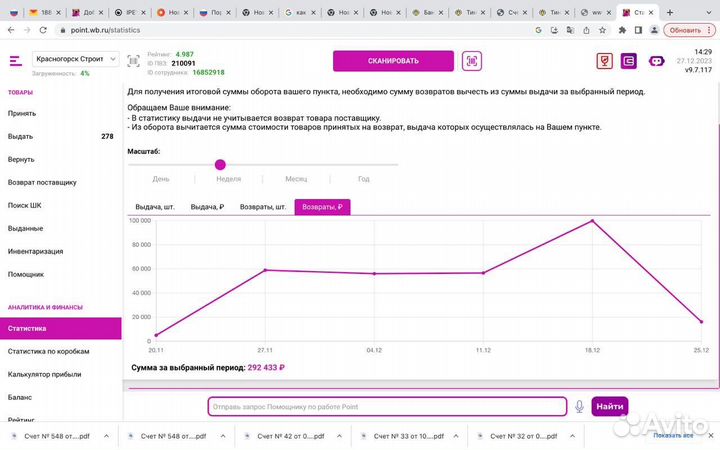Open the chat bubble icon in header

point(656,60)
